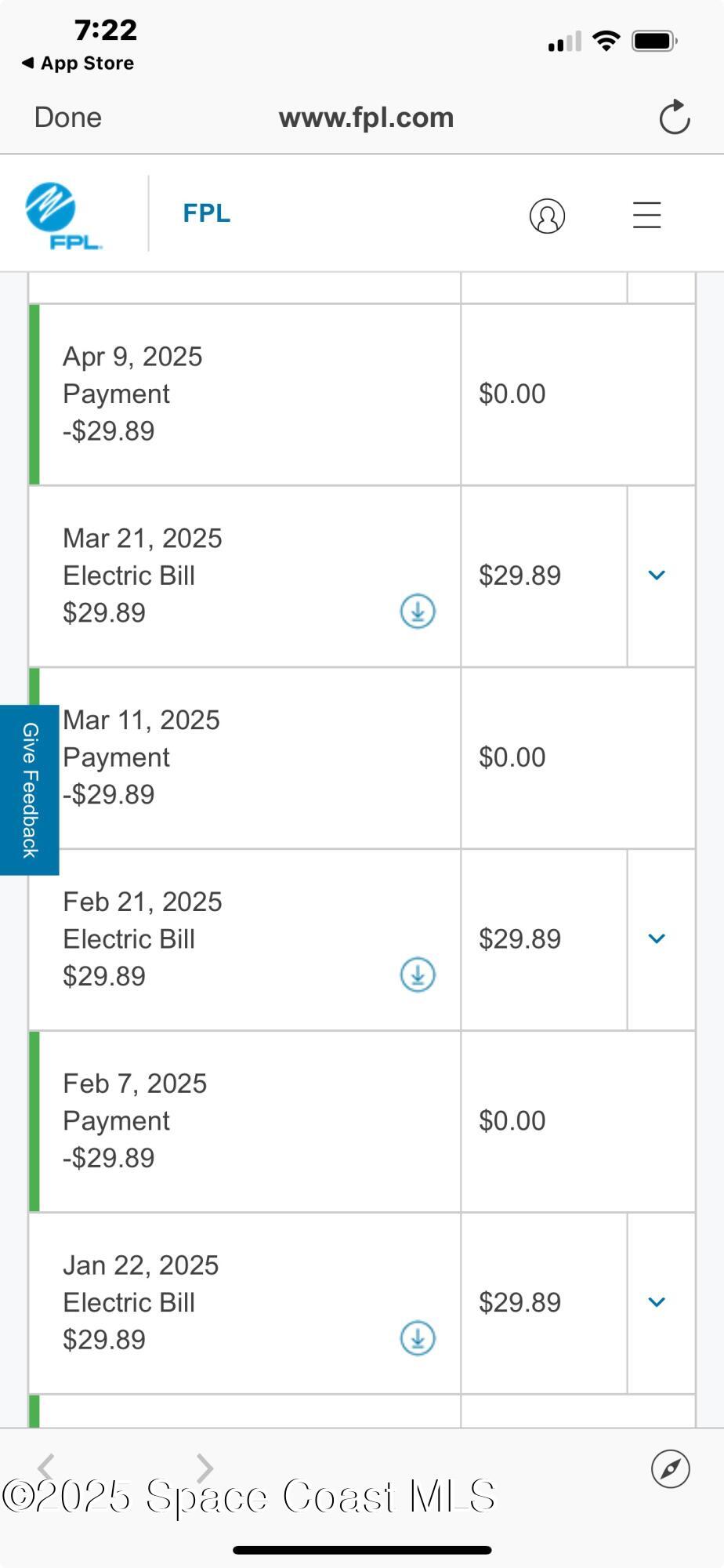
Task: Go back with the browser back arrow
Action: 47,1467
